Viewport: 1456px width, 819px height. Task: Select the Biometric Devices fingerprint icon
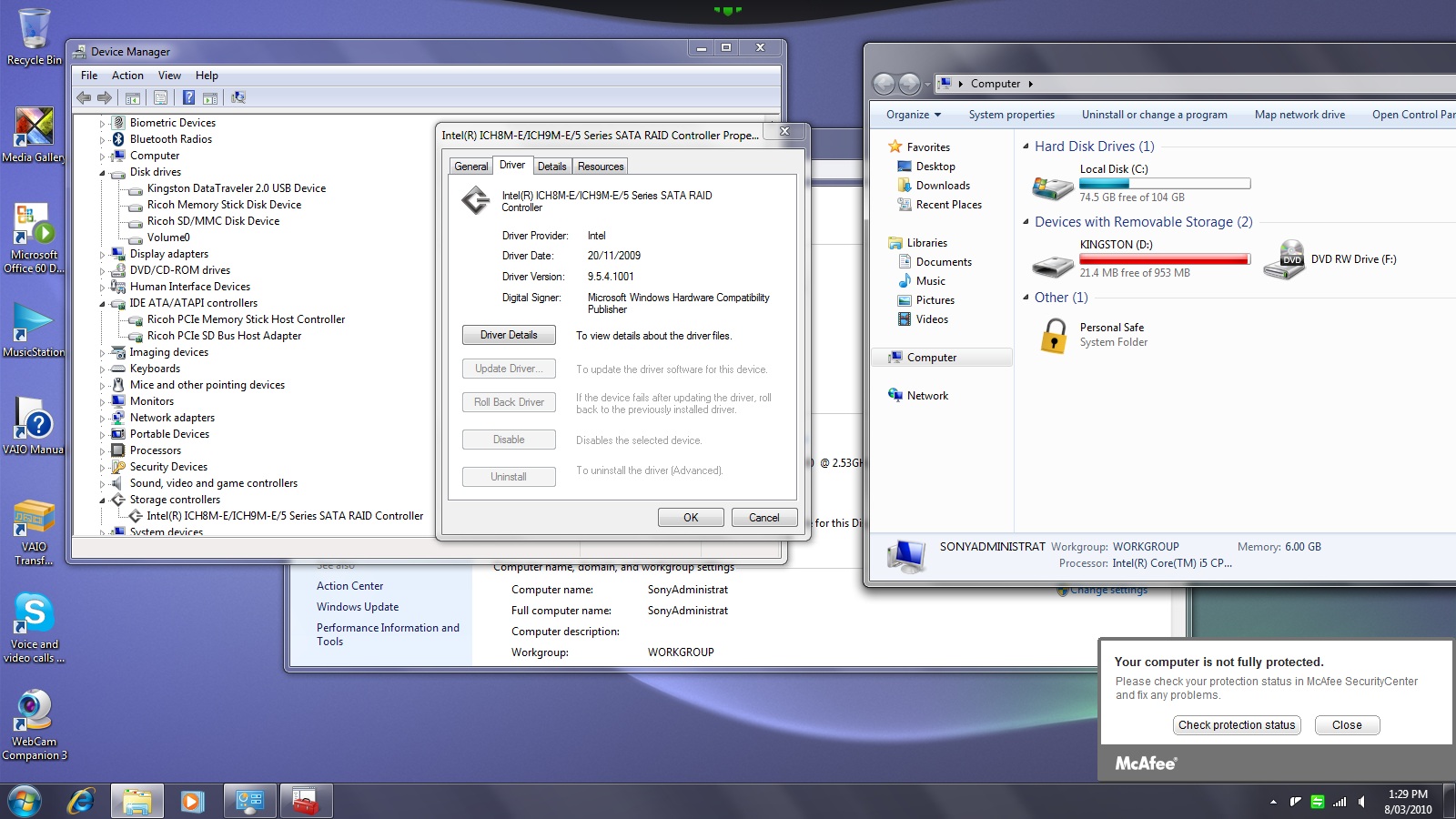(x=117, y=123)
